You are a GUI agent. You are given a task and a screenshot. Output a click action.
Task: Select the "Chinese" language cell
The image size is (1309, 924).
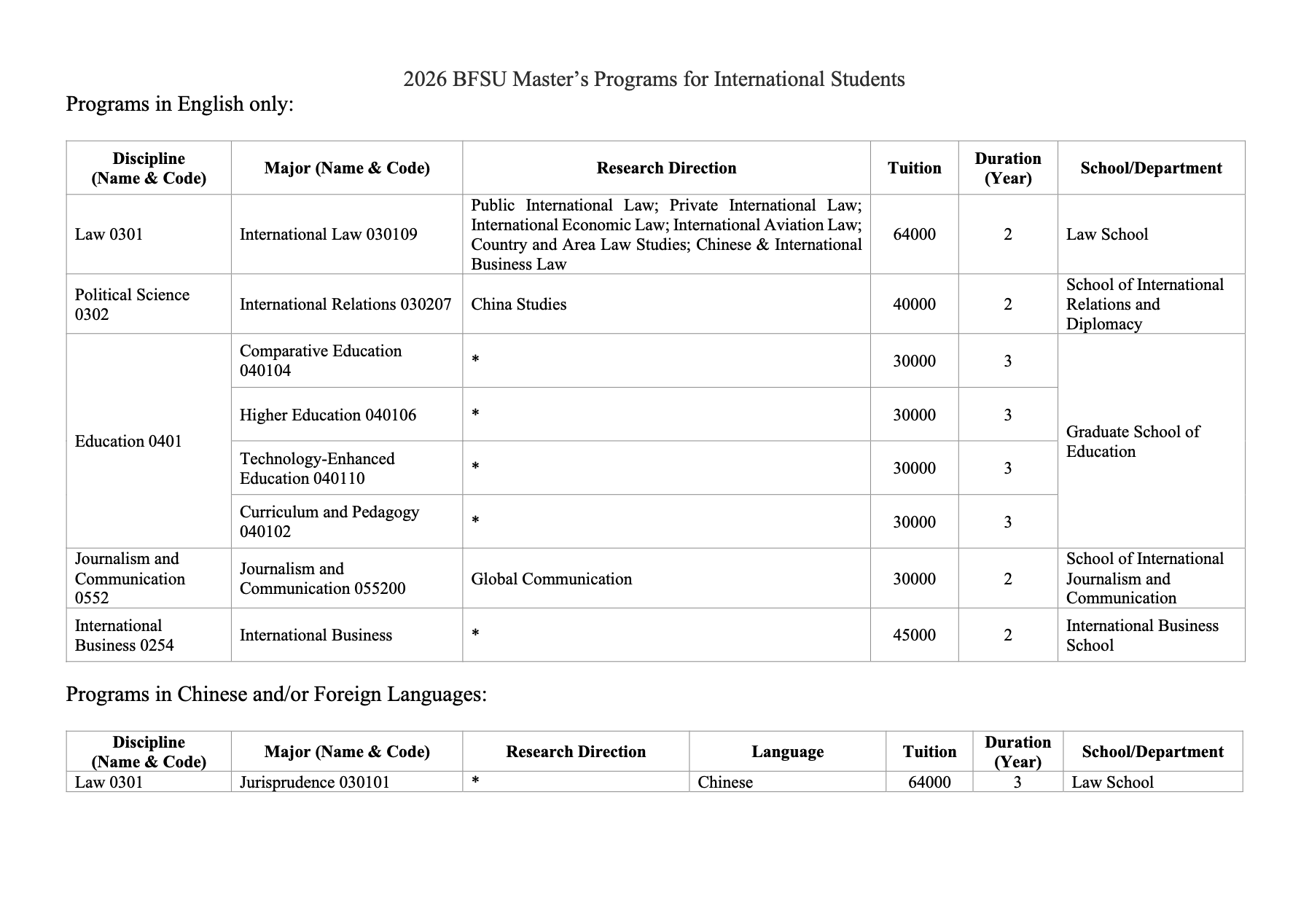tap(724, 782)
